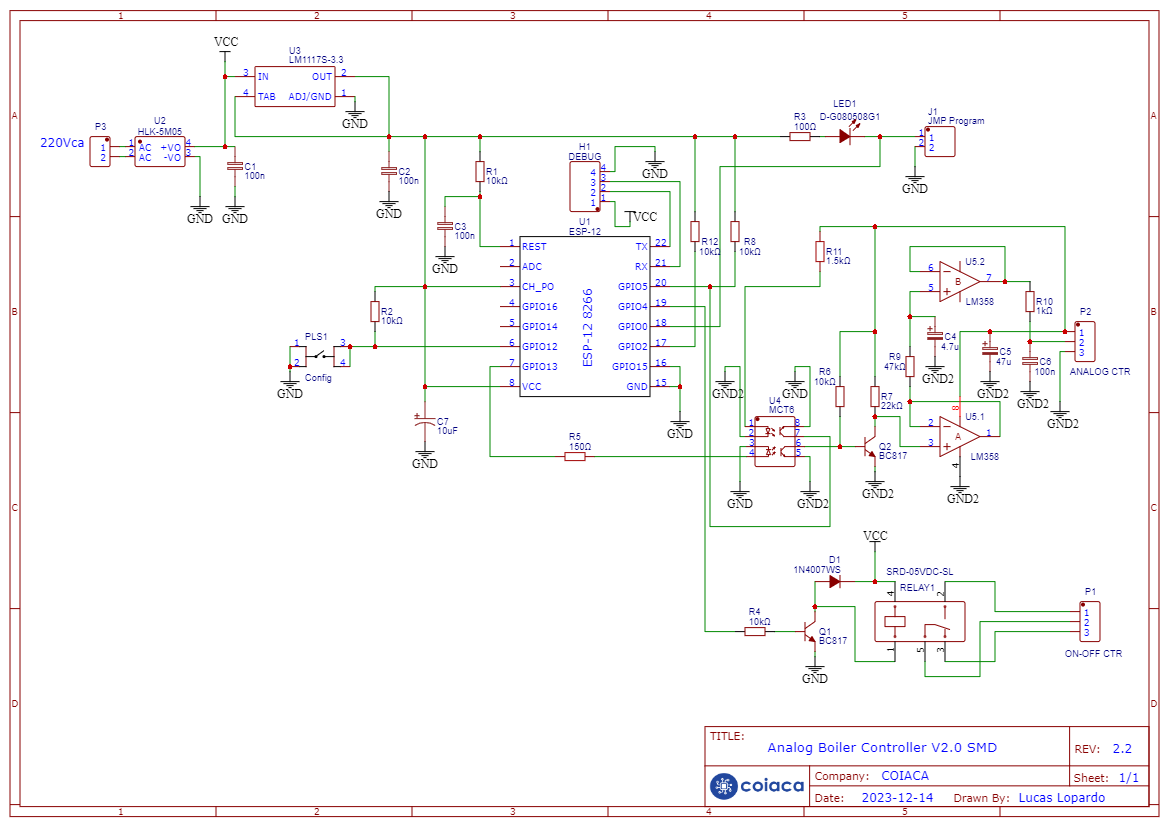The width and height of the screenshot is (1169, 827).
Task: Select the ESP-12 8266 microcontroller symbol
Action: (x=586, y=315)
